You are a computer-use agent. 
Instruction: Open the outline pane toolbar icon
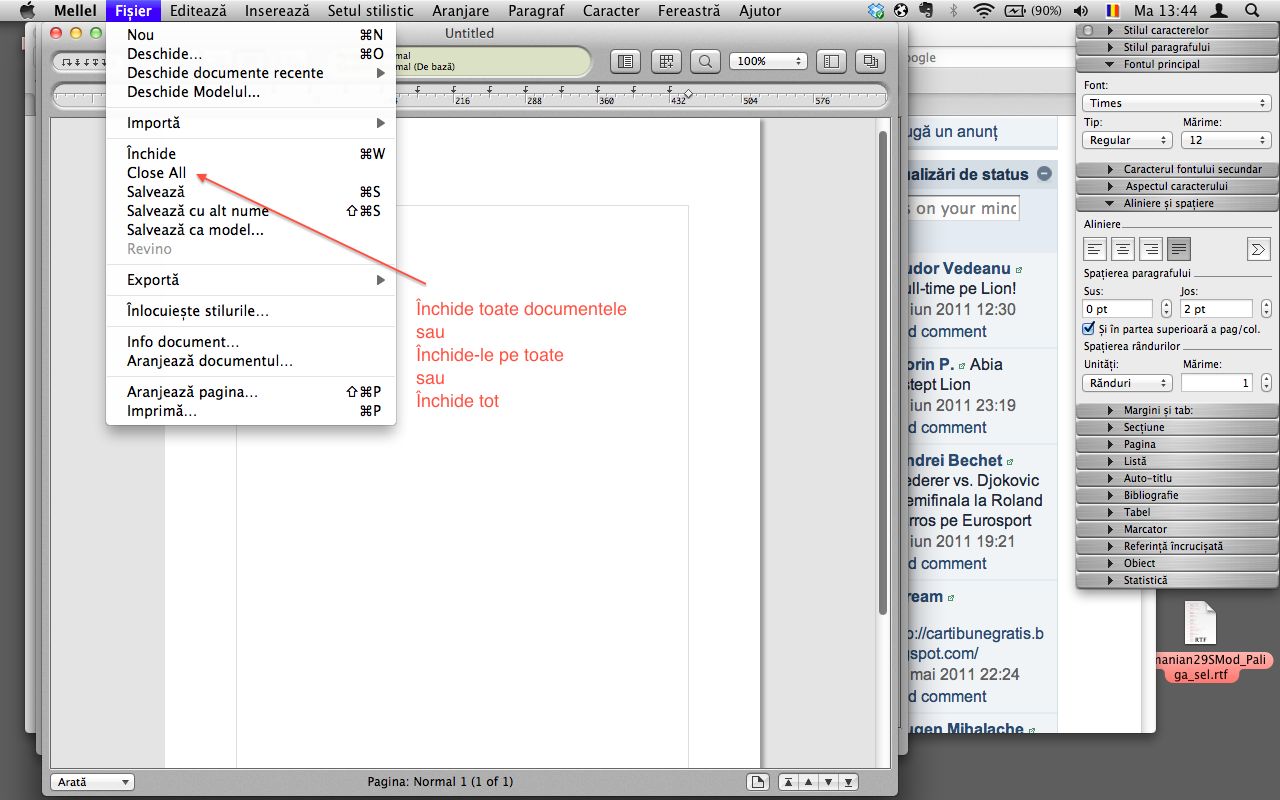click(x=626, y=61)
